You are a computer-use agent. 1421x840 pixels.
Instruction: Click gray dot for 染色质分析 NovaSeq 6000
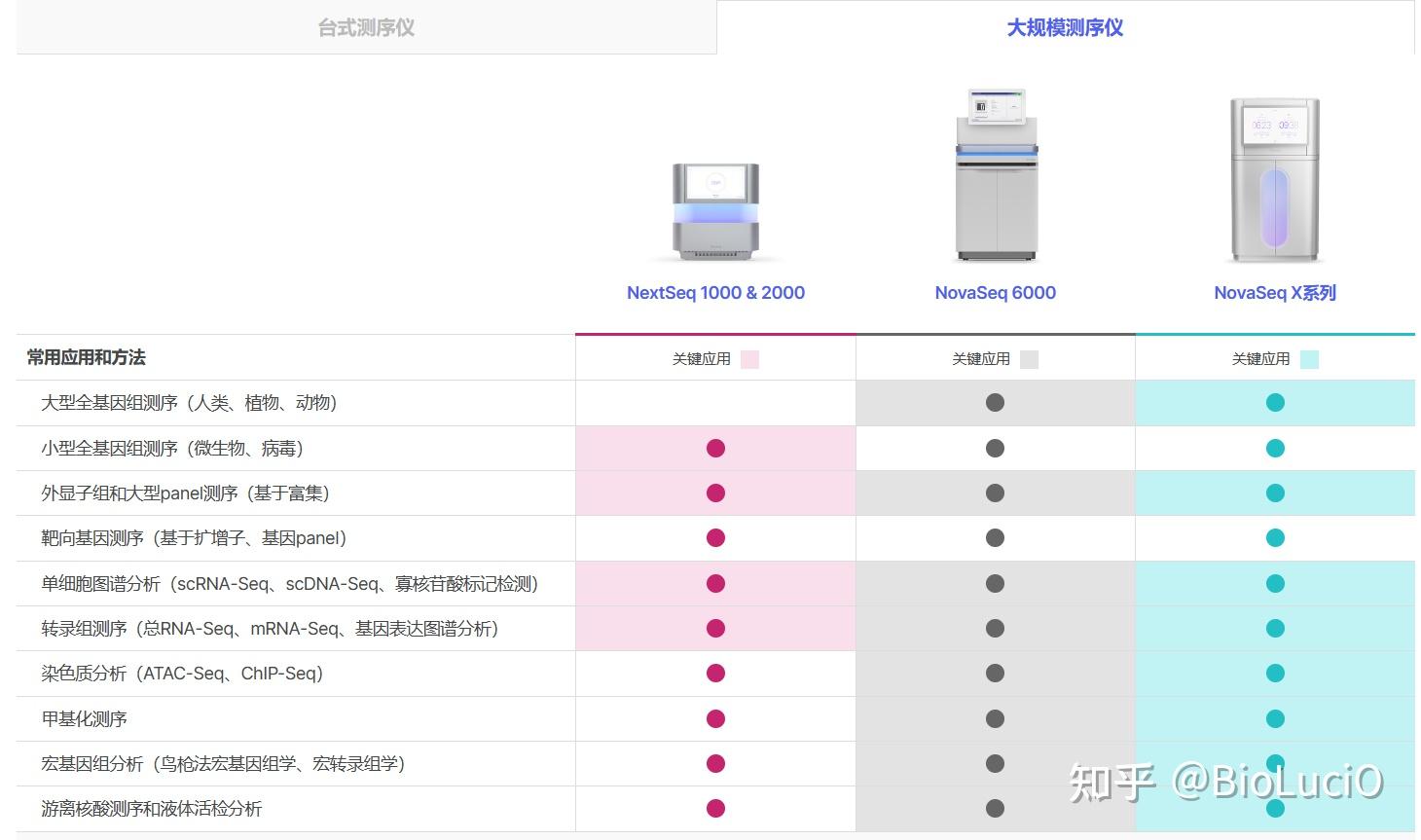pos(995,674)
